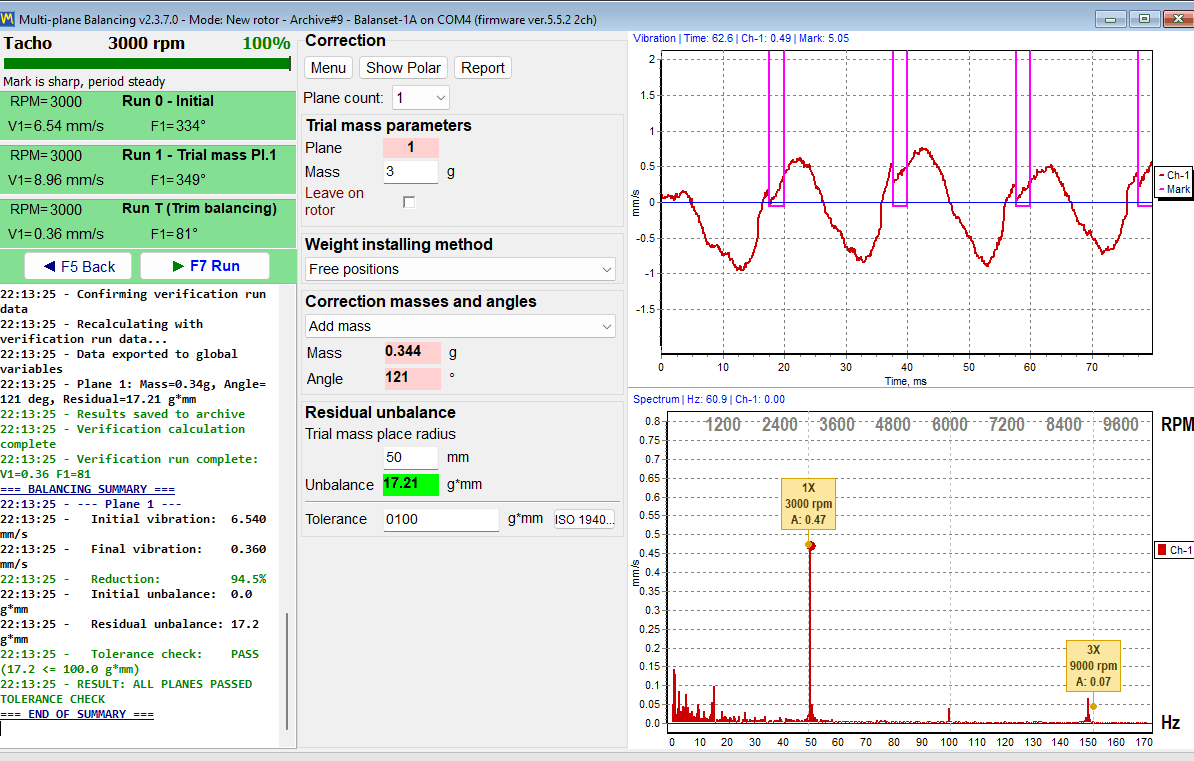1194x761 pixels.
Task: Click the 1X peak marker in the spectrum
Action: pyautogui.click(x=810, y=545)
